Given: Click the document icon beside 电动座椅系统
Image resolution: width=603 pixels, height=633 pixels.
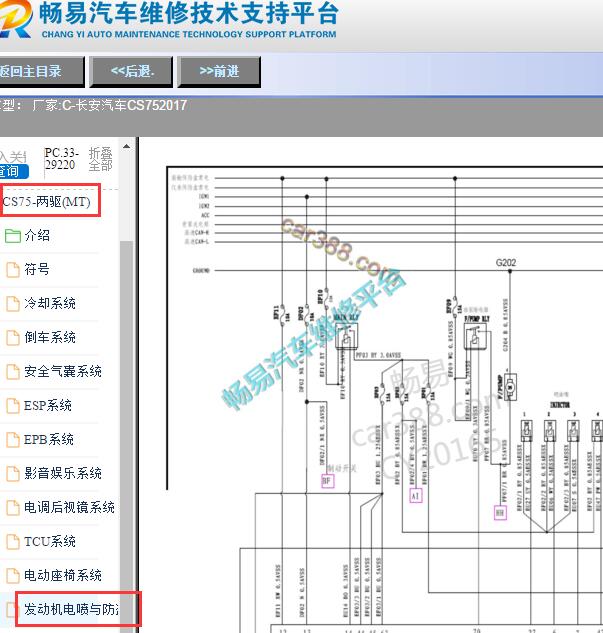Looking at the screenshot, I should coord(13,575).
